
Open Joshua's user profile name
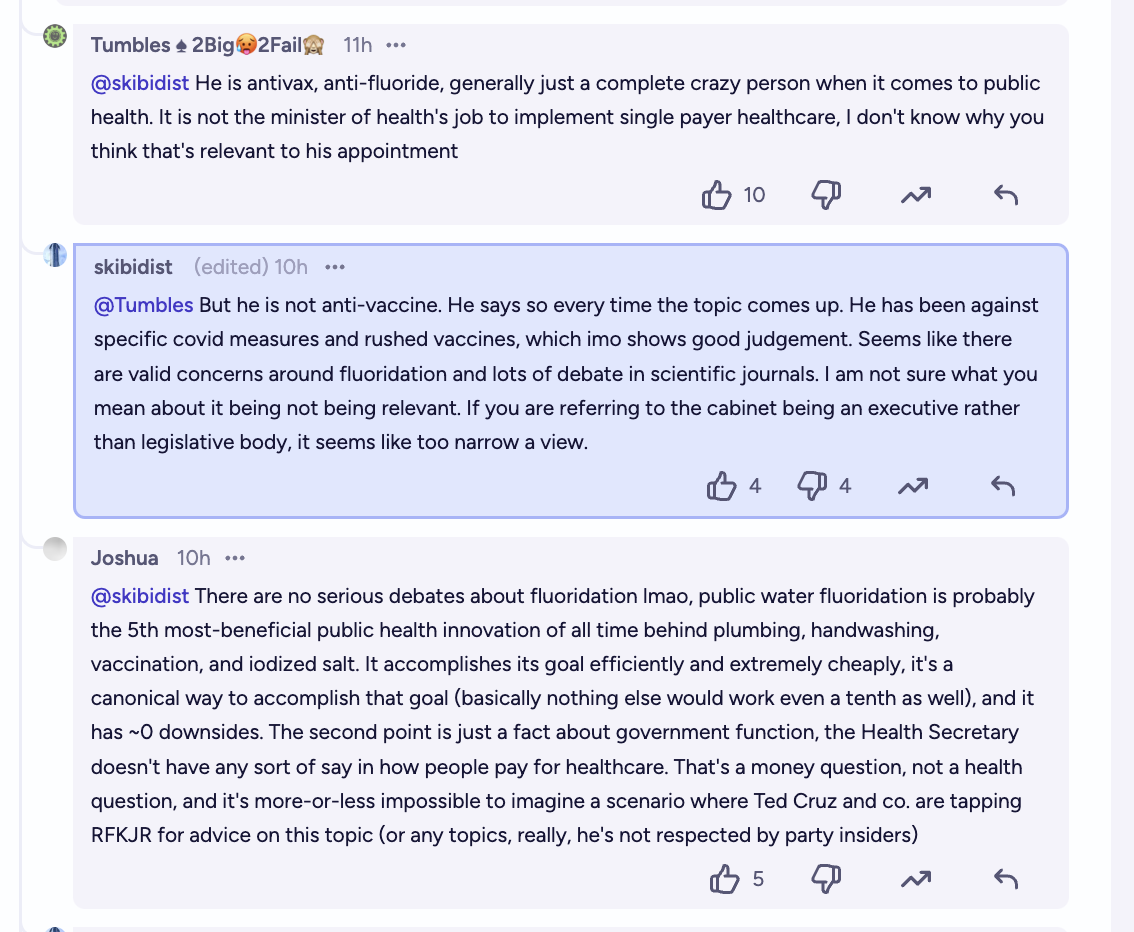click(x=124, y=558)
